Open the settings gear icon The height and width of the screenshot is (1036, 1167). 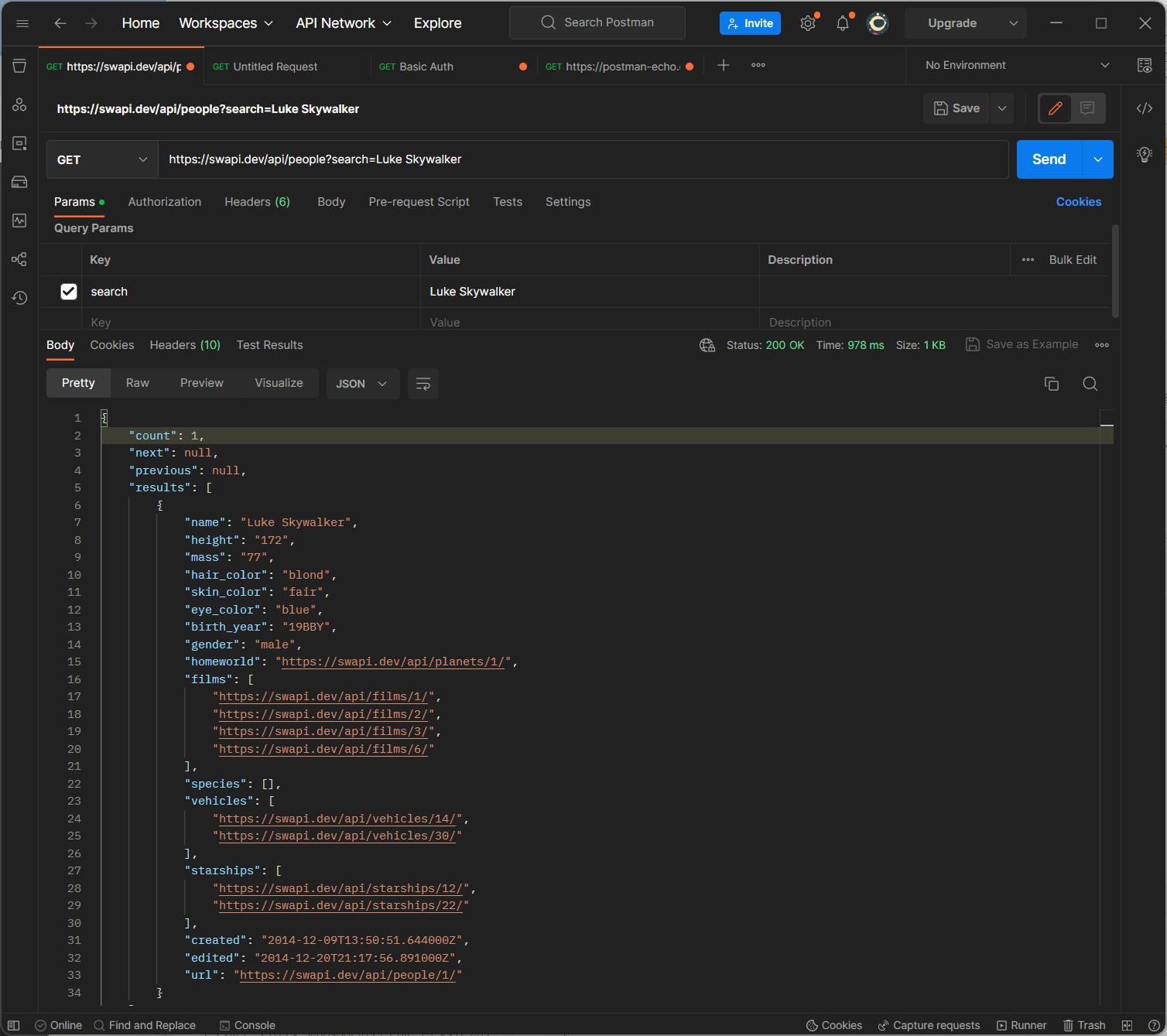pyautogui.click(x=808, y=23)
